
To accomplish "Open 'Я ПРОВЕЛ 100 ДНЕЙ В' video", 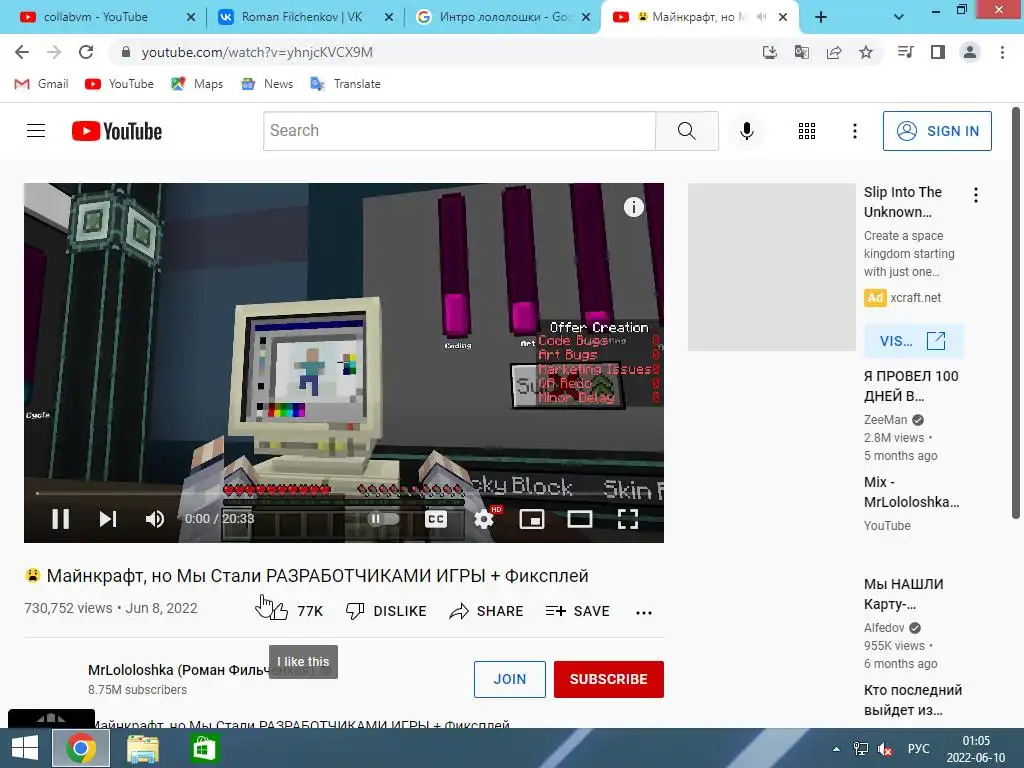I will pyautogui.click(x=911, y=386).
